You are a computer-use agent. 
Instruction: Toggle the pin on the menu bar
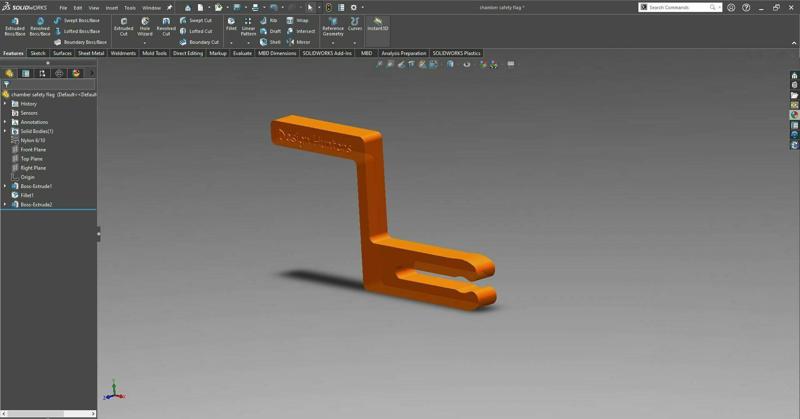[x=169, y=7]
